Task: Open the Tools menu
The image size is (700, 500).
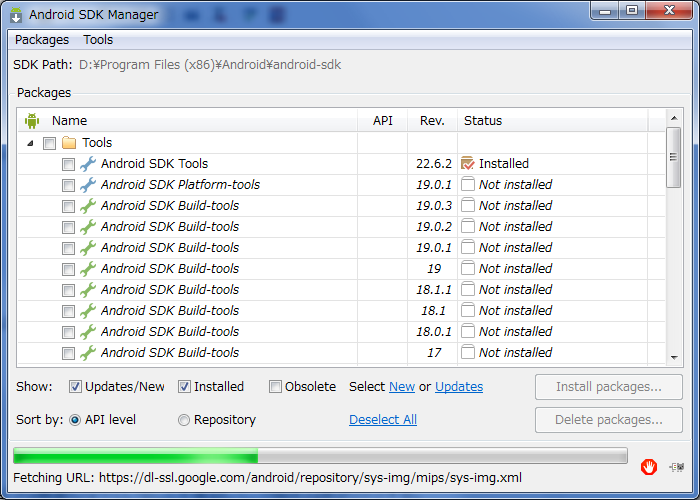Action: pos(98,40)
